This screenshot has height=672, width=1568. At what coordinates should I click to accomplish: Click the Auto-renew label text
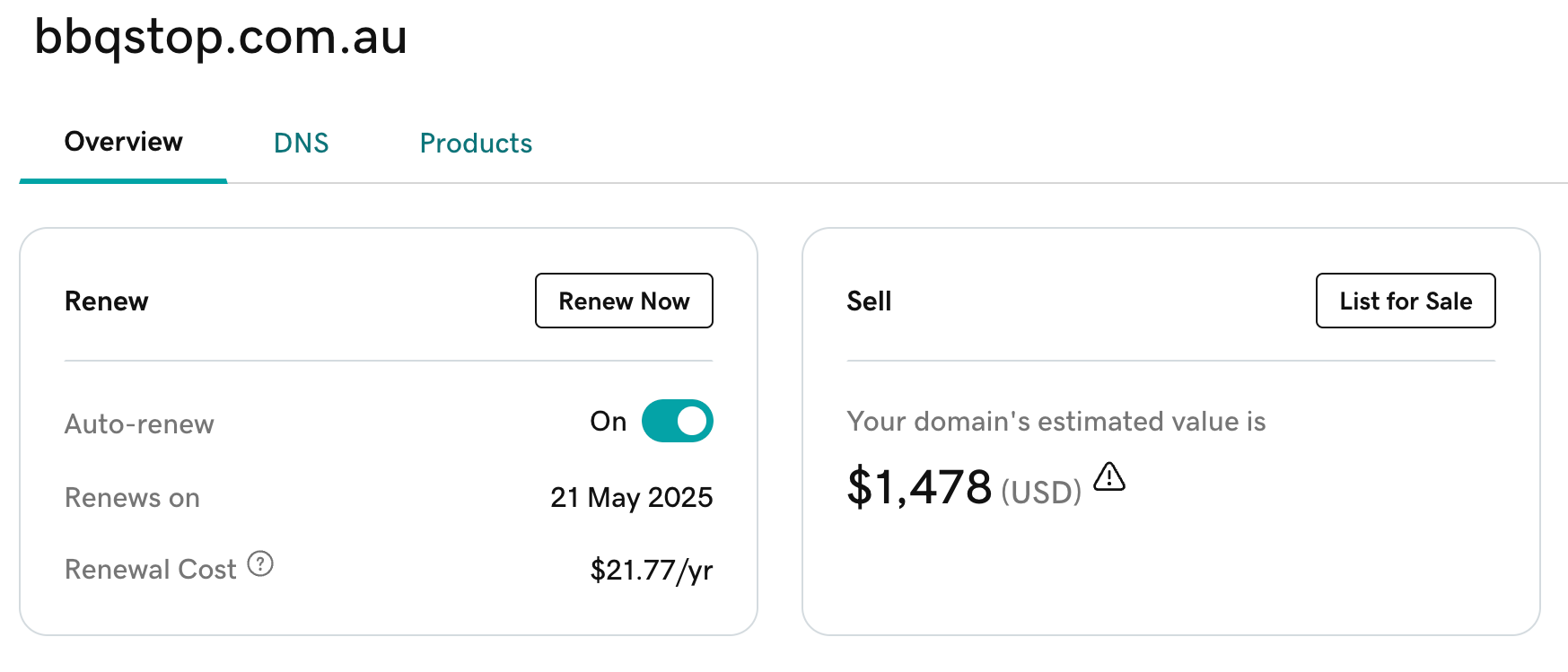click(x=139, y=424)
